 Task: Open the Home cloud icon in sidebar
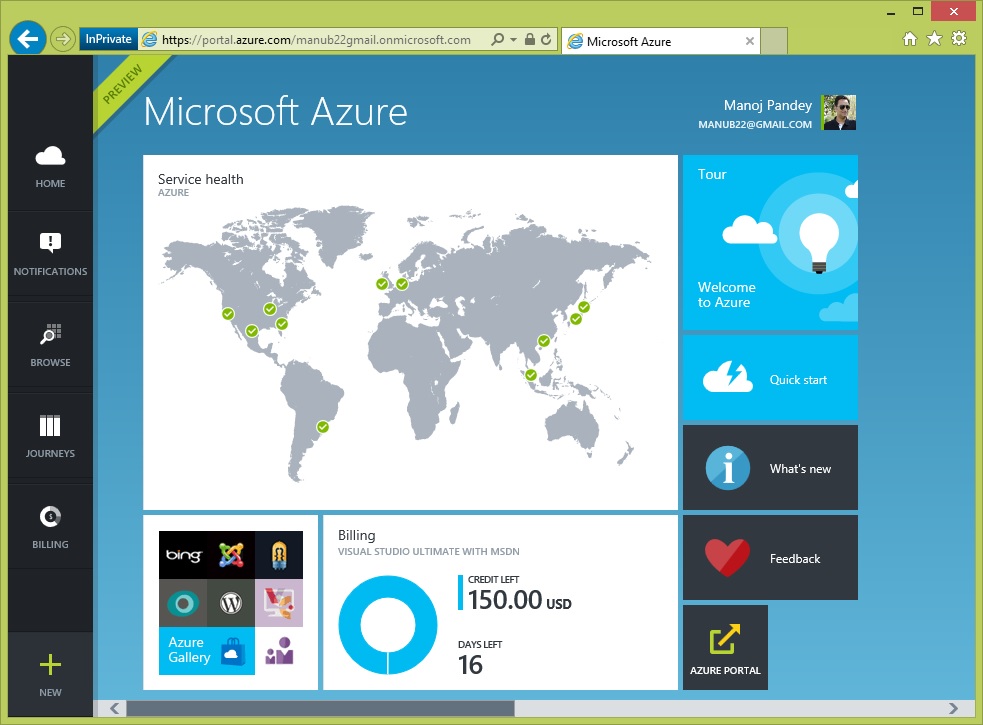pos(50,157)
